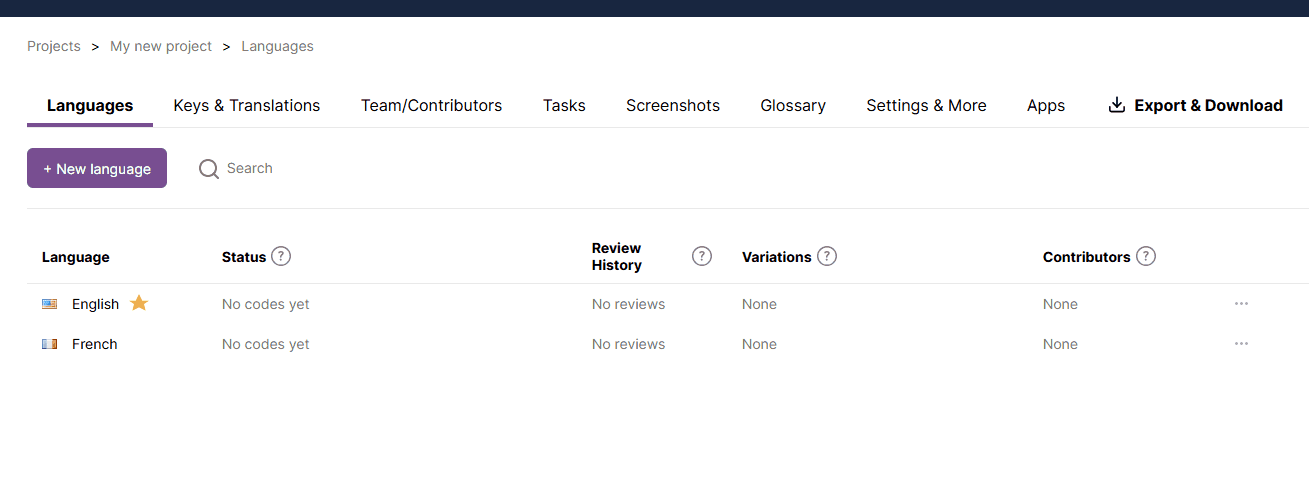Open the Screenshots tab
The width and height of the screenshot is (1309, 477).
(673, 106)
